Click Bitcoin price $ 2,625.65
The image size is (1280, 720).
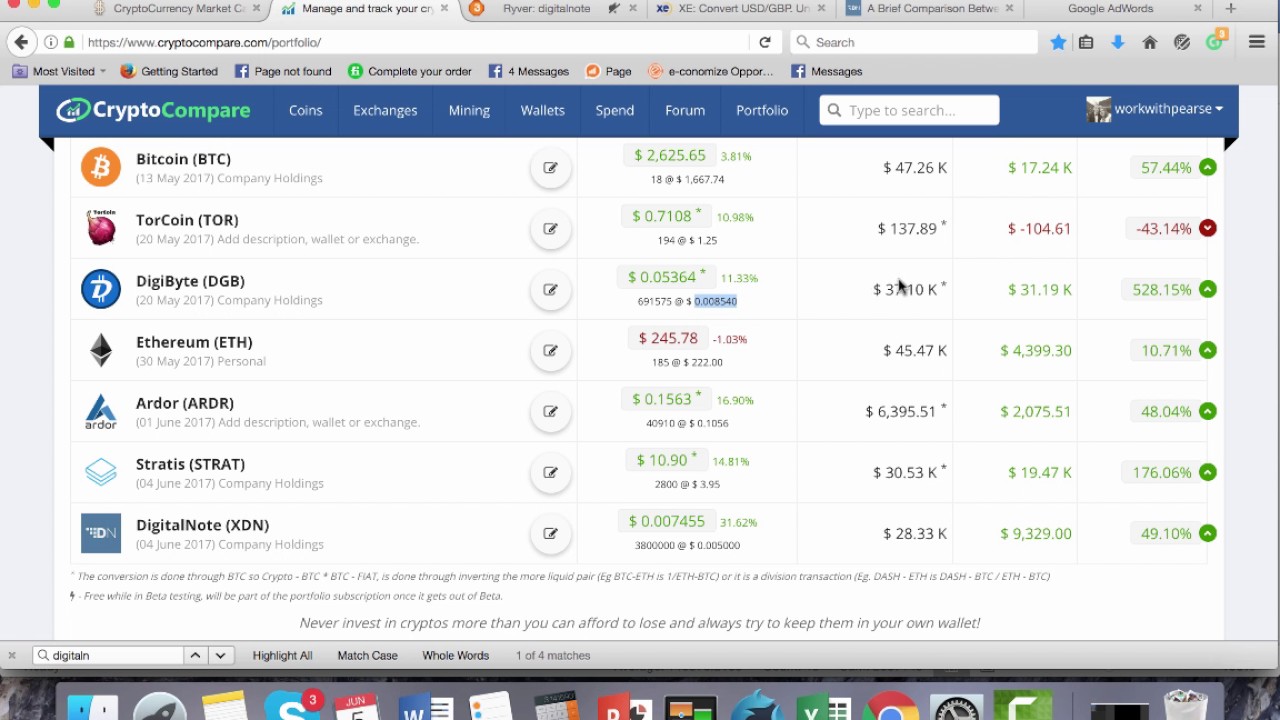(669, 155)
